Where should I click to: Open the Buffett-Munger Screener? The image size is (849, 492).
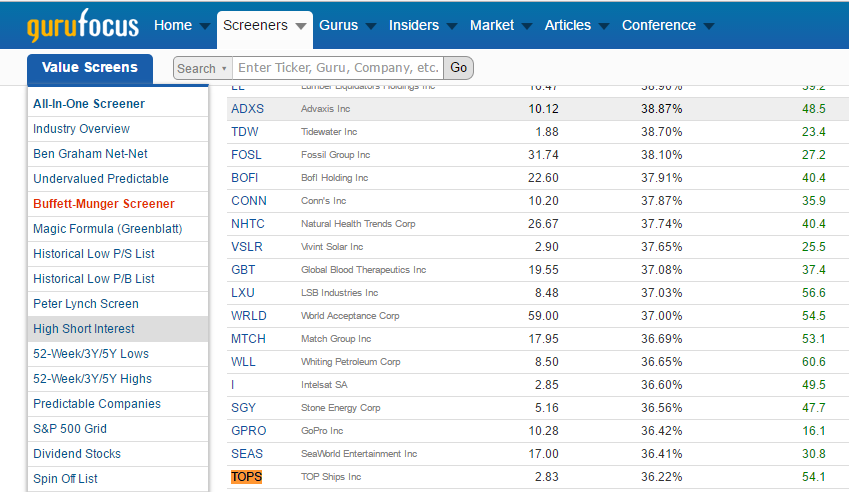(x=103, y=204)
